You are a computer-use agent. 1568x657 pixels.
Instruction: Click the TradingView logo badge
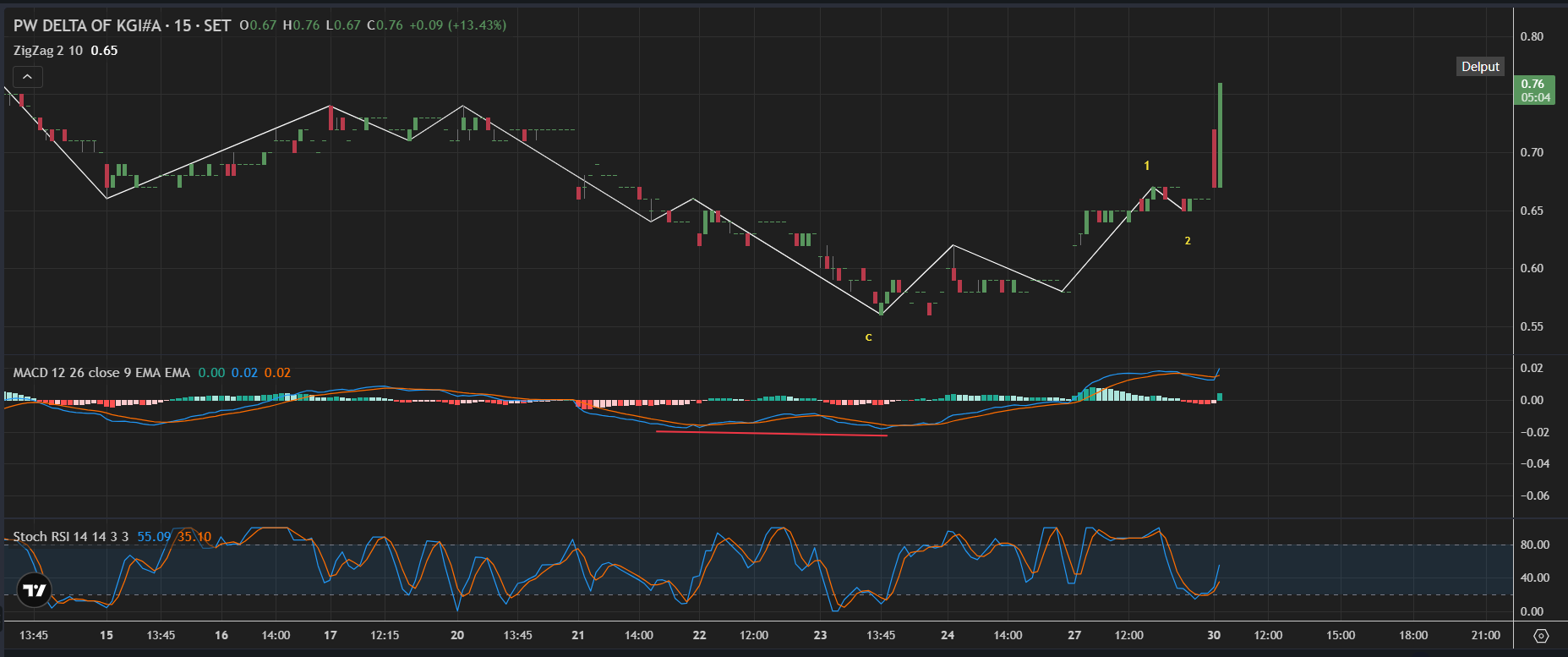coord(35,590)
